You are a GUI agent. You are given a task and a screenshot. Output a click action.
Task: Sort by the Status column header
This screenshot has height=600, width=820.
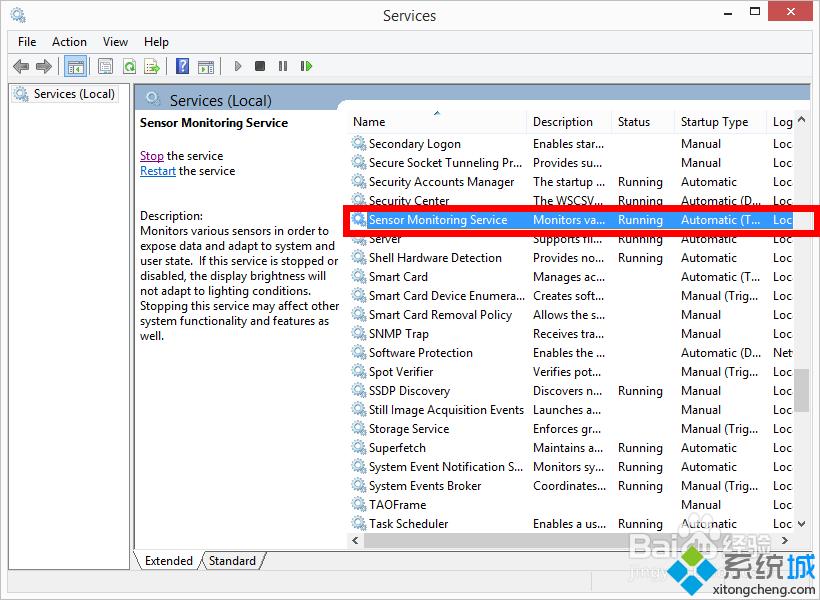[643, 122]
